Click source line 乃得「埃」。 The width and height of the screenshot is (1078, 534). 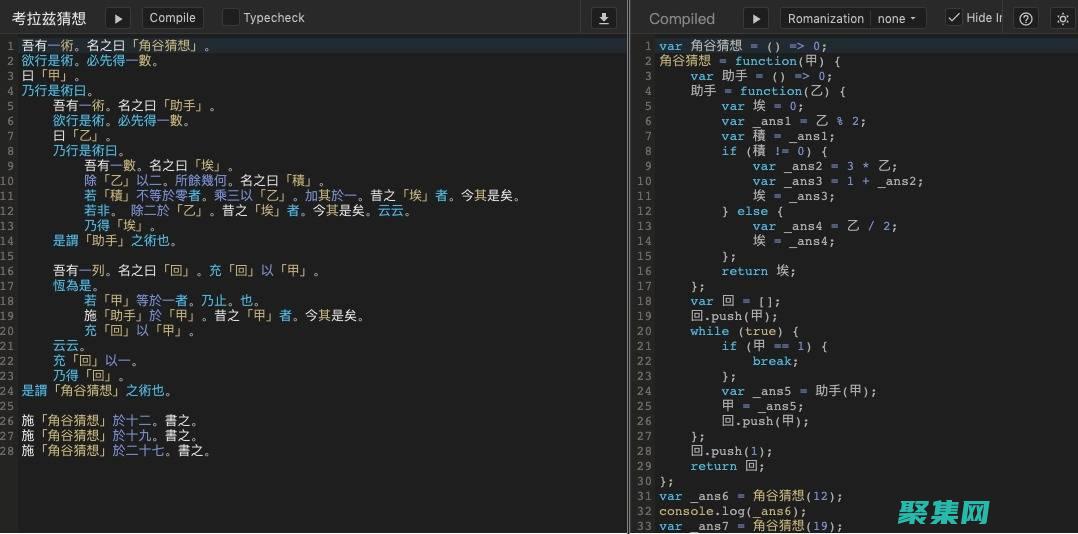pyautogui.click(x=120, y=226)
